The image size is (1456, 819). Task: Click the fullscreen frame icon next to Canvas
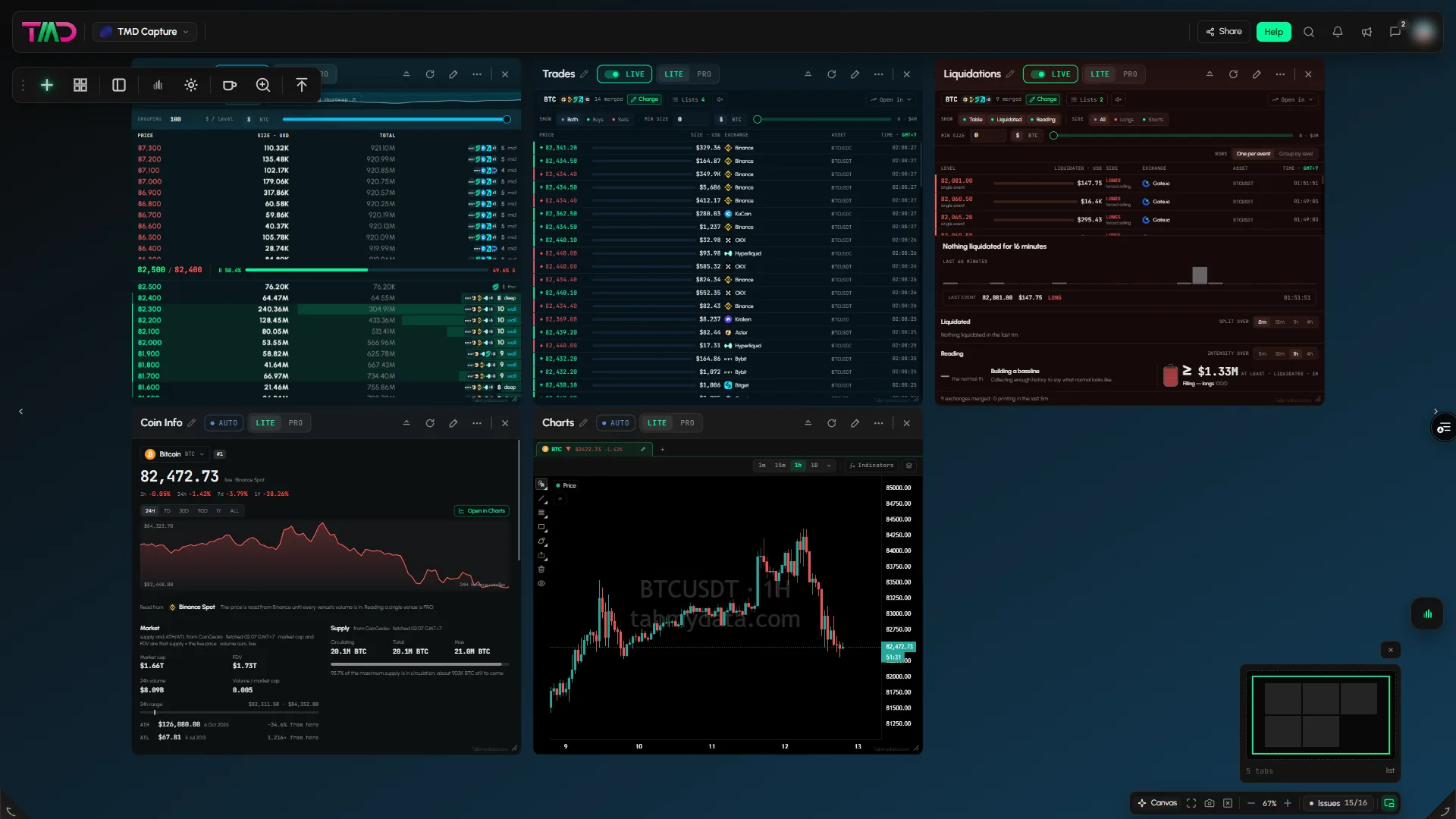(1191, 803)
